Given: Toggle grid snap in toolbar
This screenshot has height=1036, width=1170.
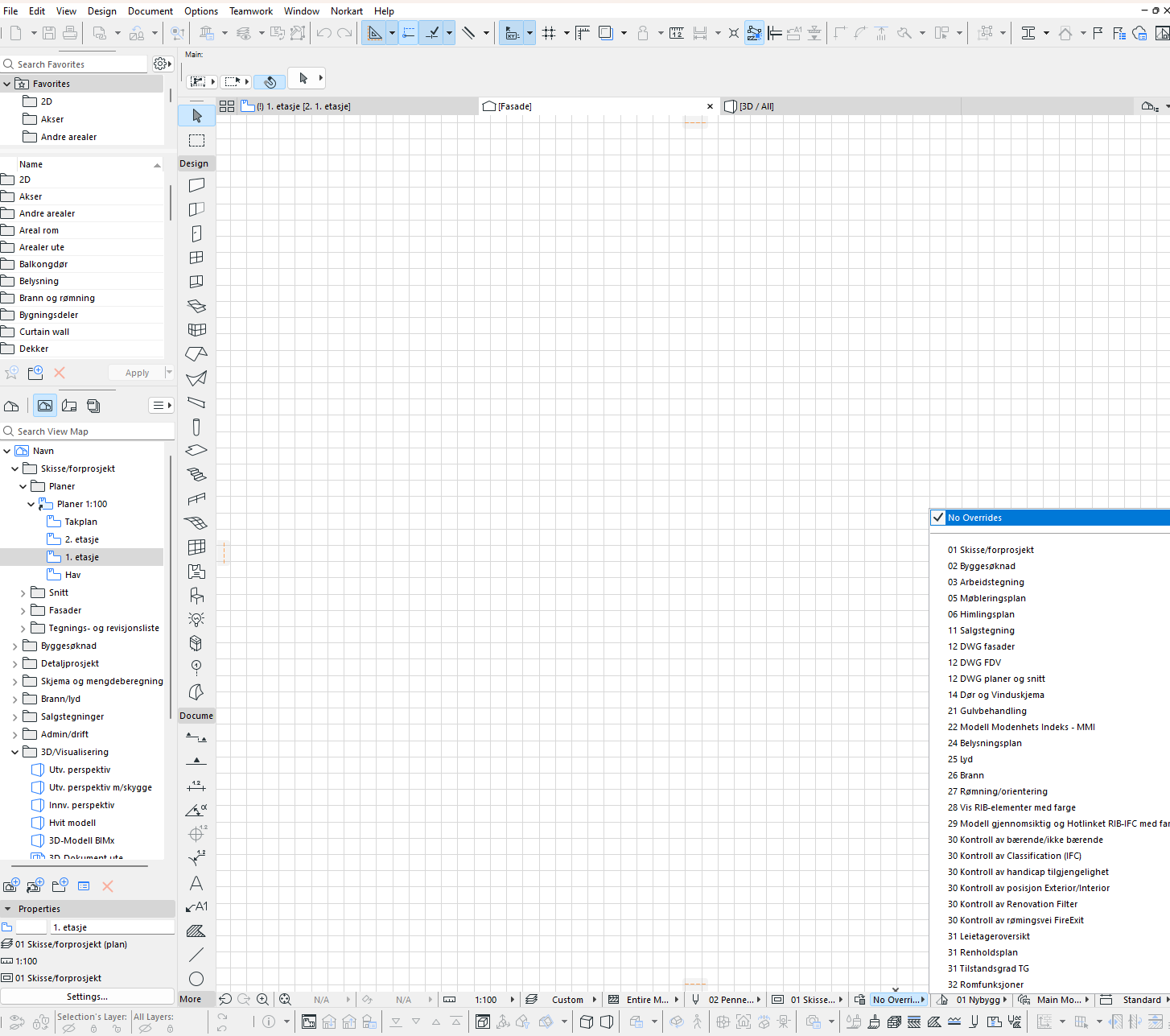Looking at the screenshot, I should click(x=549, y=33).
